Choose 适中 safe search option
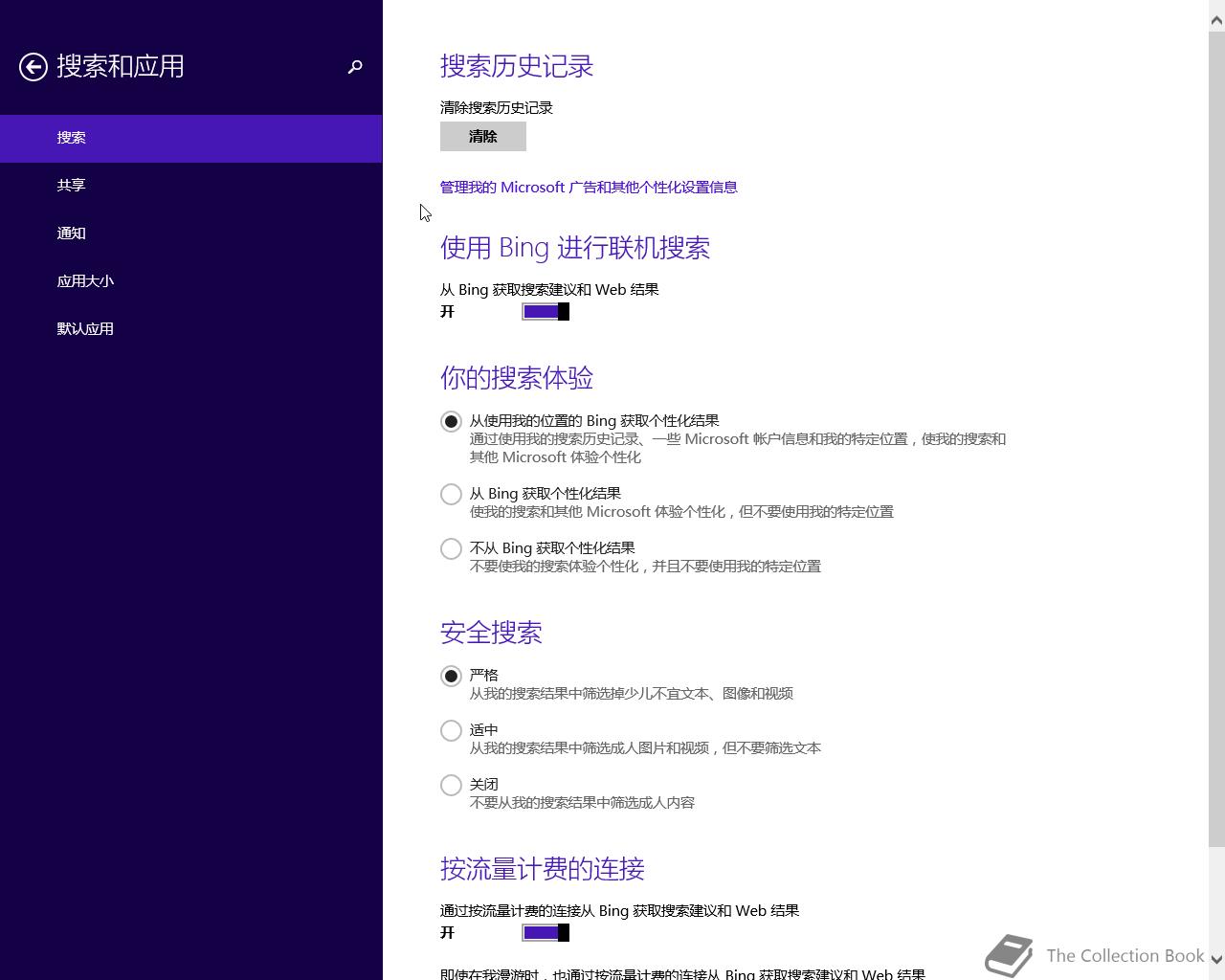1225x980 pixels. click(x=451, y=731)
